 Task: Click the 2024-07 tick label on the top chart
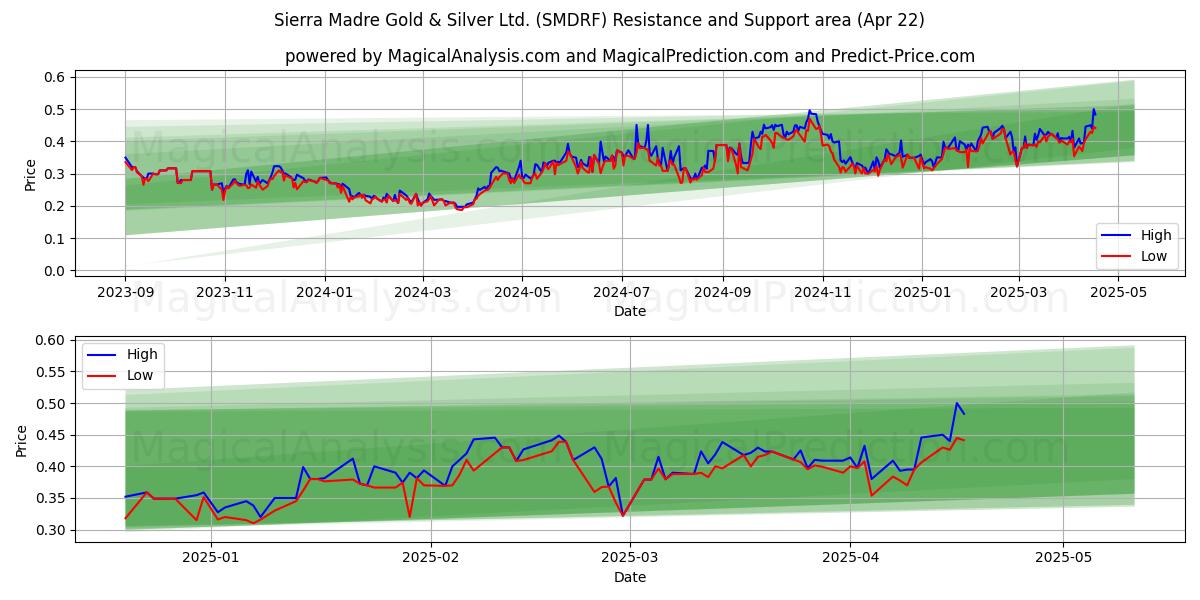(621, 292)
